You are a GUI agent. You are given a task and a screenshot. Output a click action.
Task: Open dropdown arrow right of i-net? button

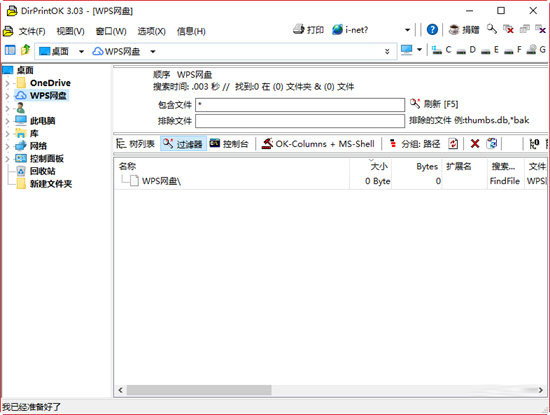(x=407, y=30)
